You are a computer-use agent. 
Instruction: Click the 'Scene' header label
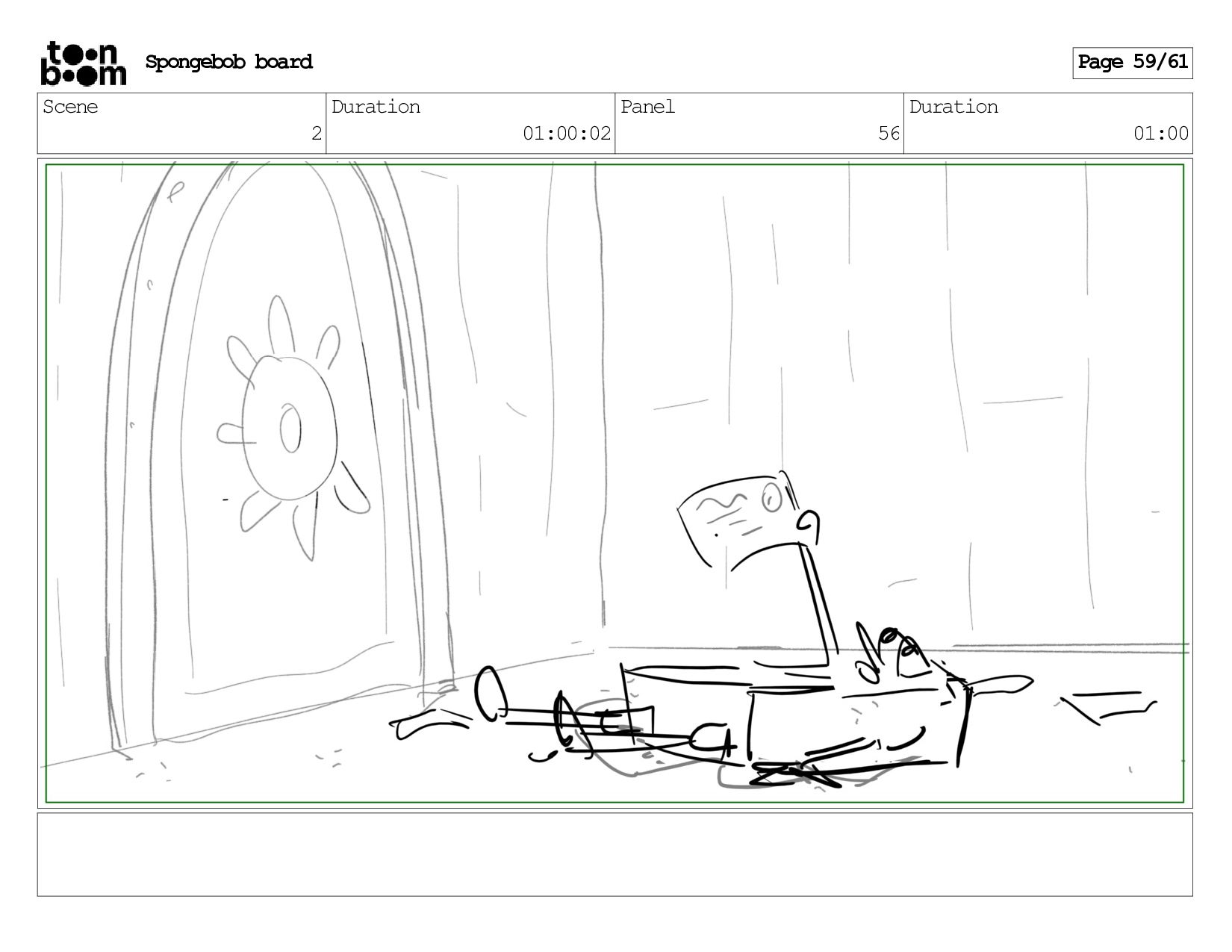click(70, 107)
